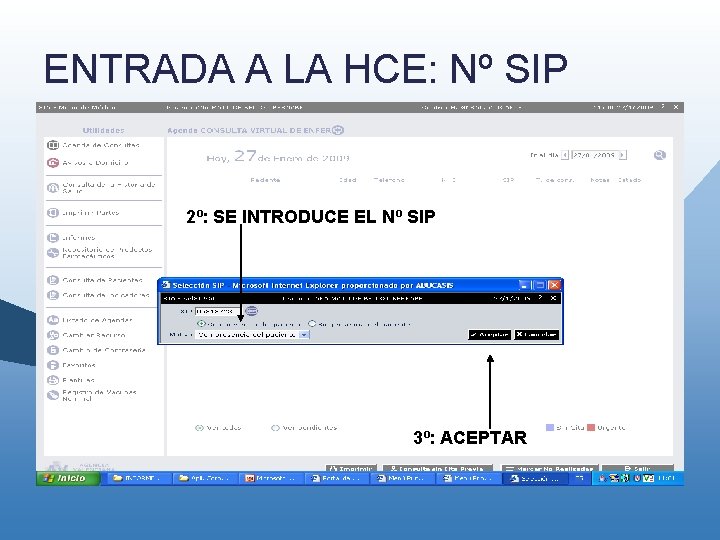Click the magnifier icon beside the date selector
Viewport: 720px width, 540px height.
click(x=660, y=155)
